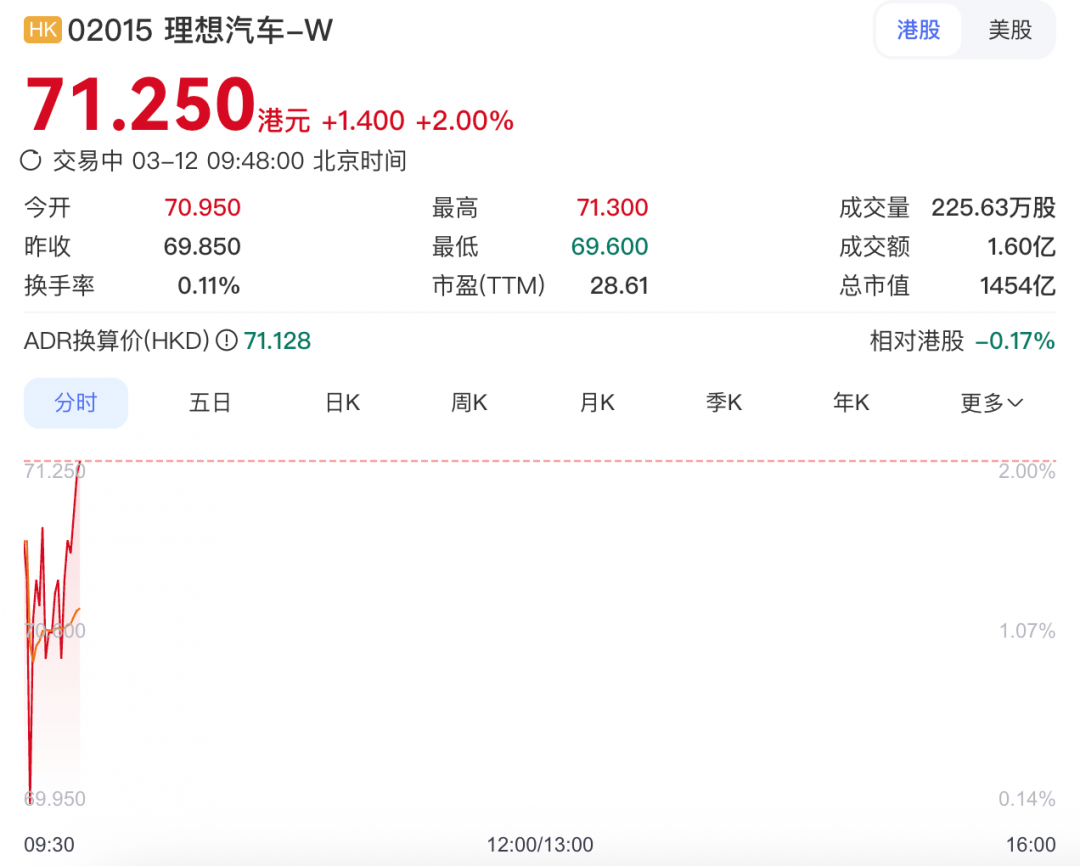Click the 最低 value 69.600
This screenshot has height=866, width=1080.
point(610,247)
